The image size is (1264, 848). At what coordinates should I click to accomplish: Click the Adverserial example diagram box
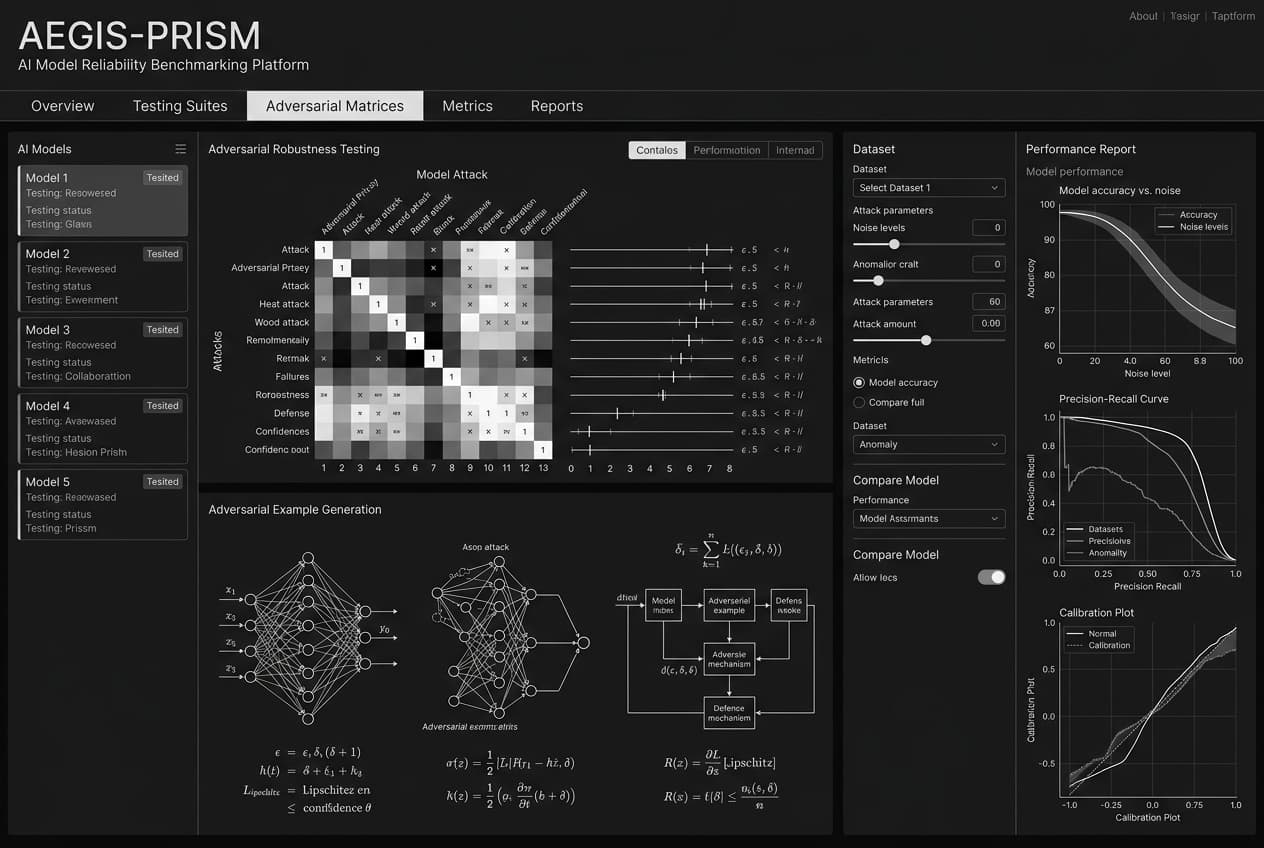click(729, 605)
